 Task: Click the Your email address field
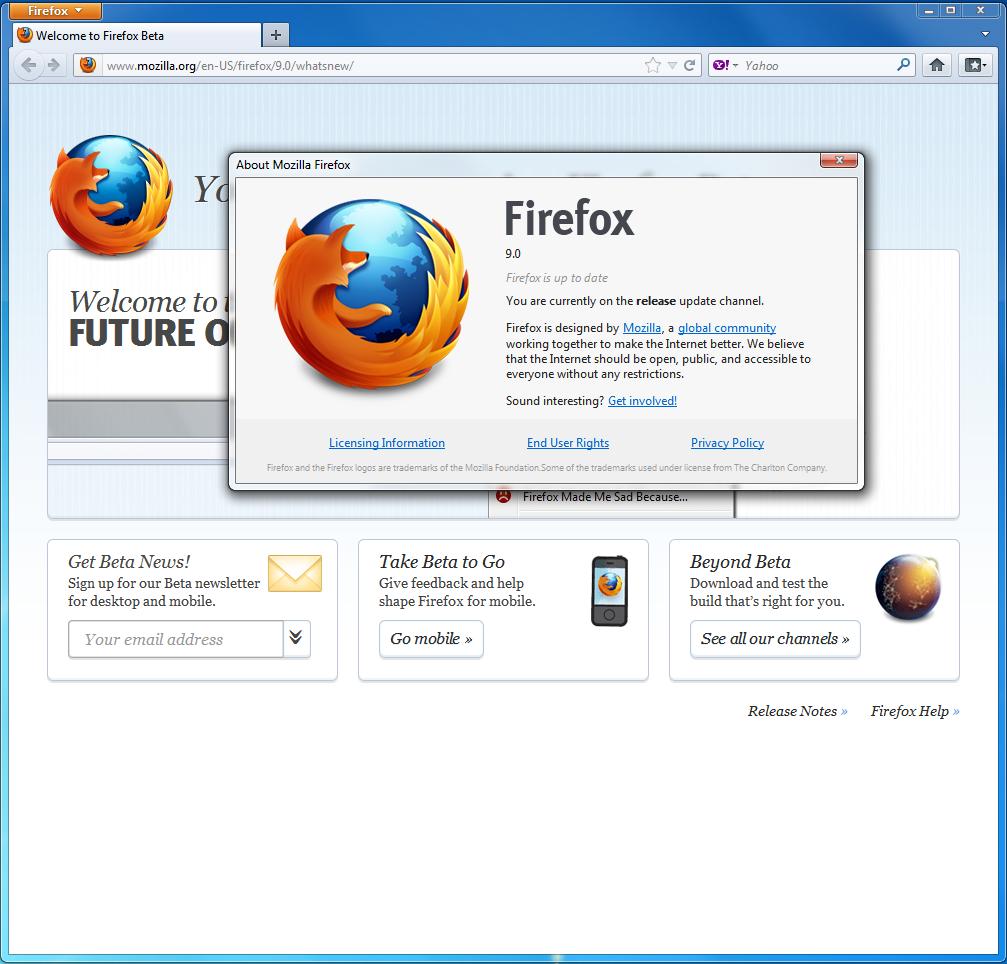coord(175,639)
